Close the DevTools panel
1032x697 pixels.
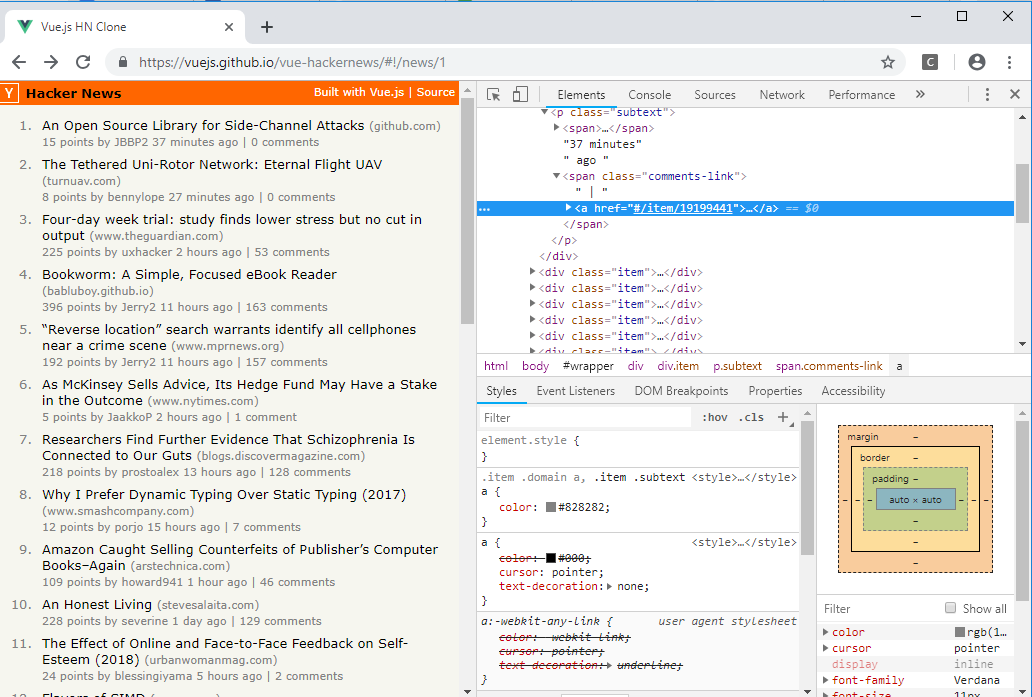pos(1015,95)
